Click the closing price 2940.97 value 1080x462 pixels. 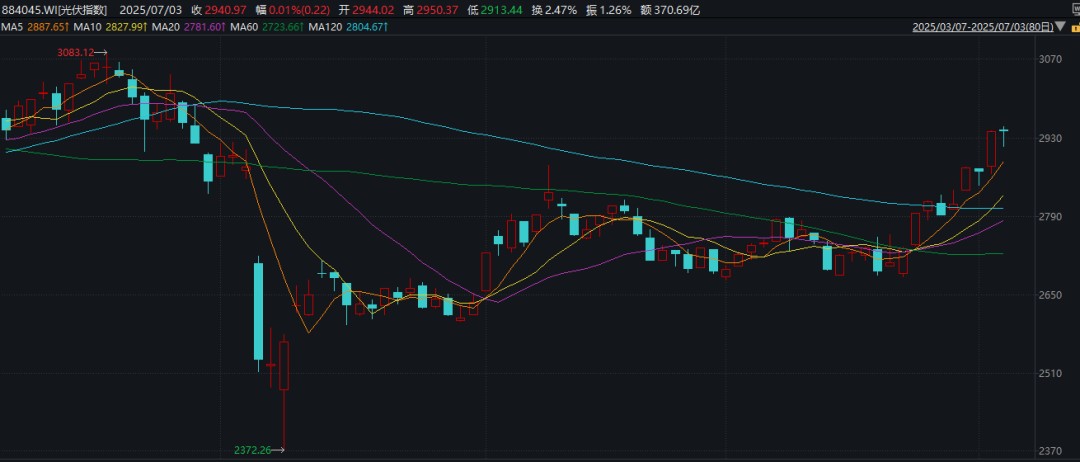225,9
